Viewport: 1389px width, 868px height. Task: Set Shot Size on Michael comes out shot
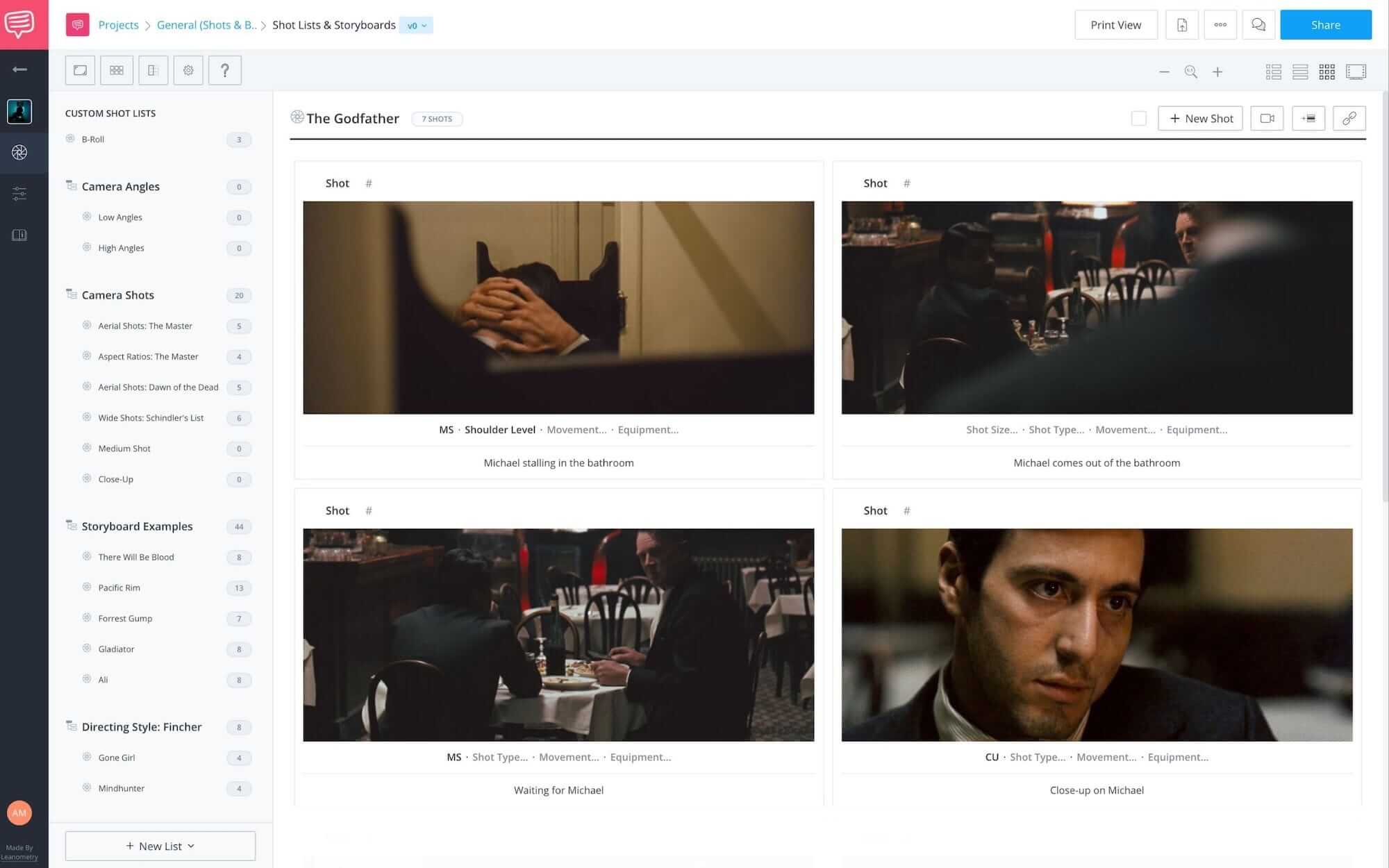click(x=991, y=430)
